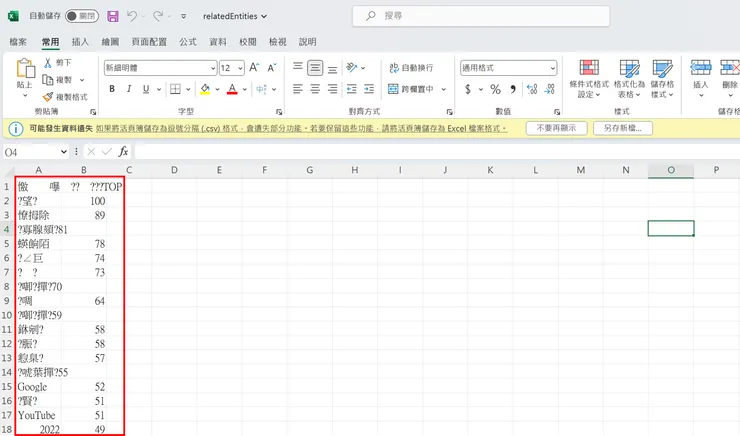This screenshot has width=740, height=436.
Task: Switch to the 校閱 ribbon tab
Action: click(248, 42)
